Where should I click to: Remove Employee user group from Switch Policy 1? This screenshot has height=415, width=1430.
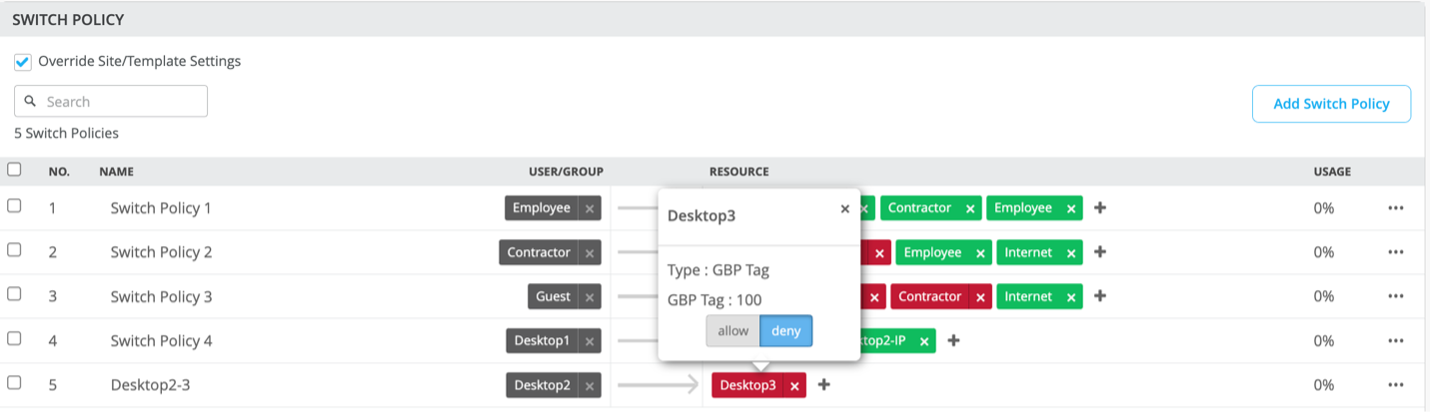pos(589,209)
